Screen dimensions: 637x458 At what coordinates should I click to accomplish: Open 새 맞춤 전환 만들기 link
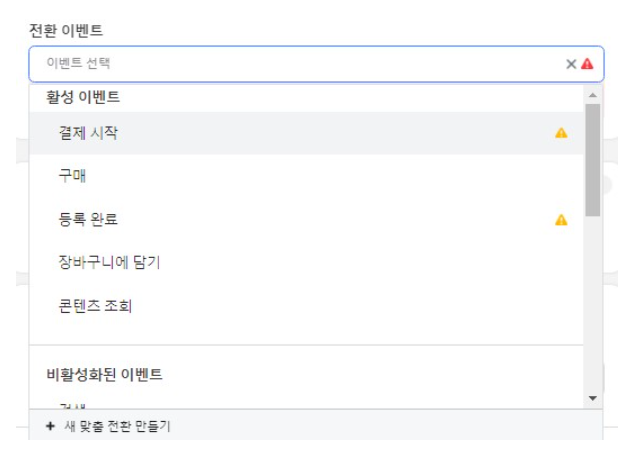(x=117, y=426)
